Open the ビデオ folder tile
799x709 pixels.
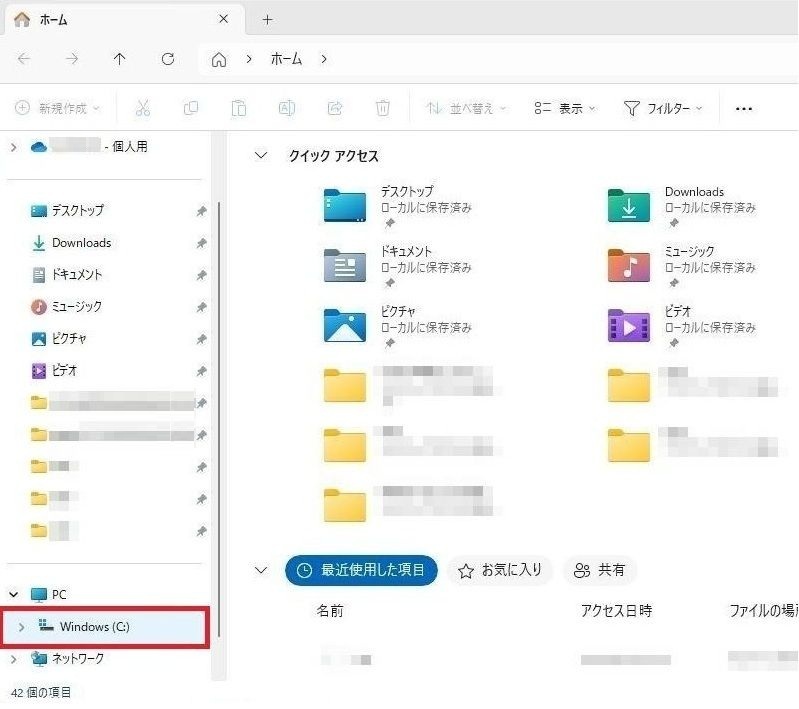click(x=630, y=326)
